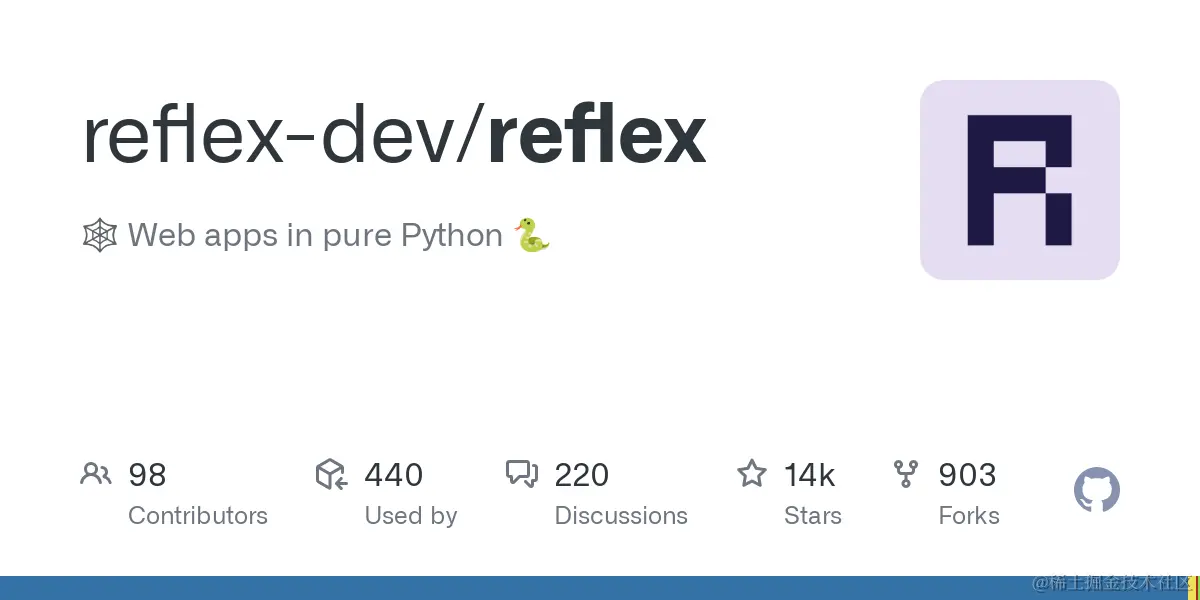Screen dimensions: 1200x600
Task: Click the Forks branch icon
Action: (906, 474)
